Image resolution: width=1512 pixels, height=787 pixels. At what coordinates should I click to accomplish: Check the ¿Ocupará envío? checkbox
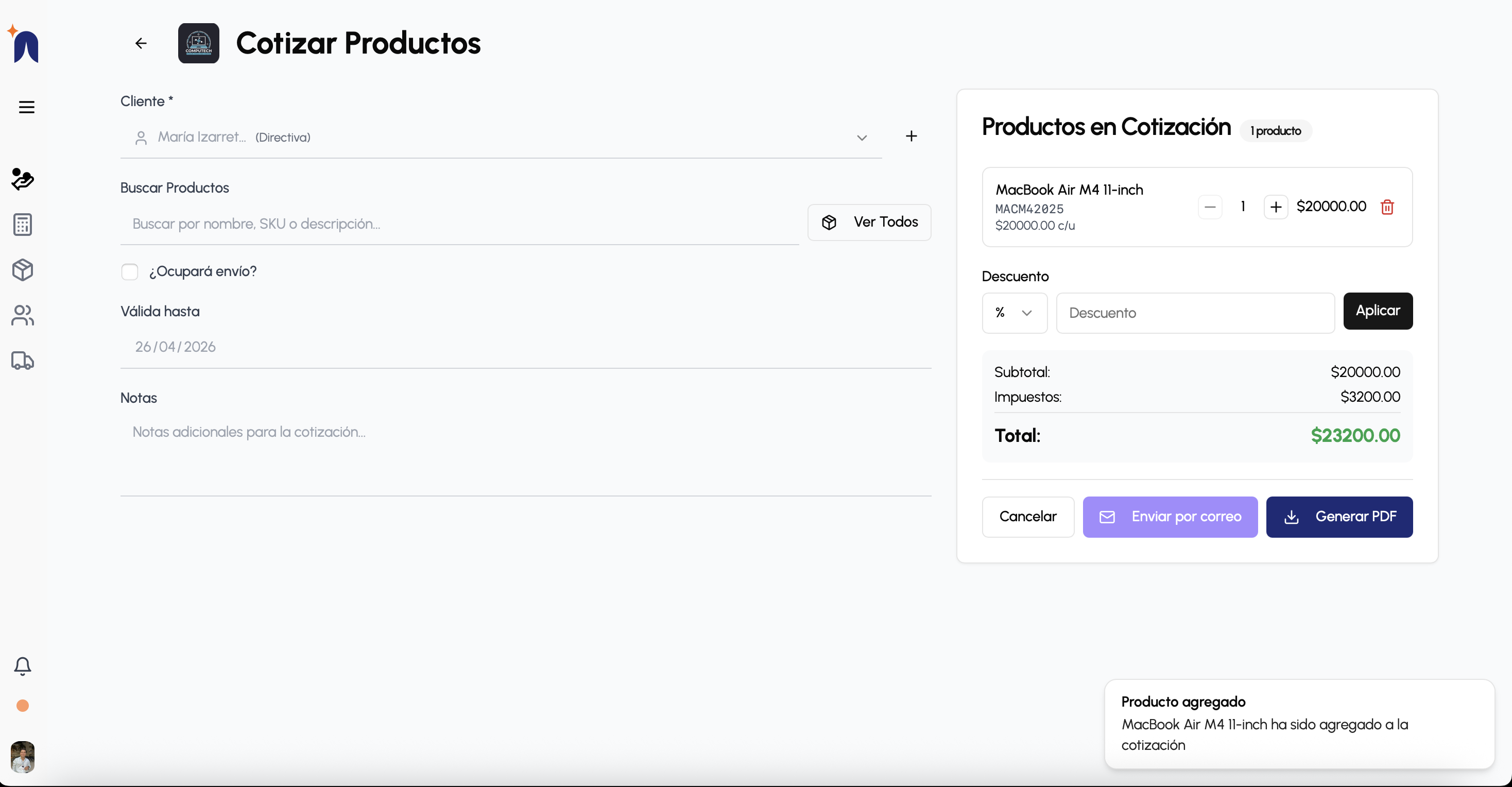[130, 272]
